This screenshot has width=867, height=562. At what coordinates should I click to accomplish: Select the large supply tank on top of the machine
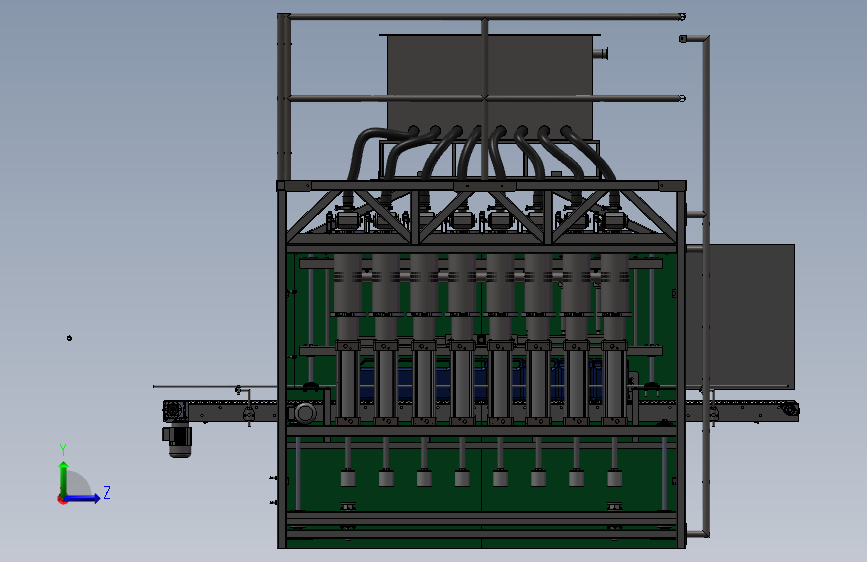[490, 87]
